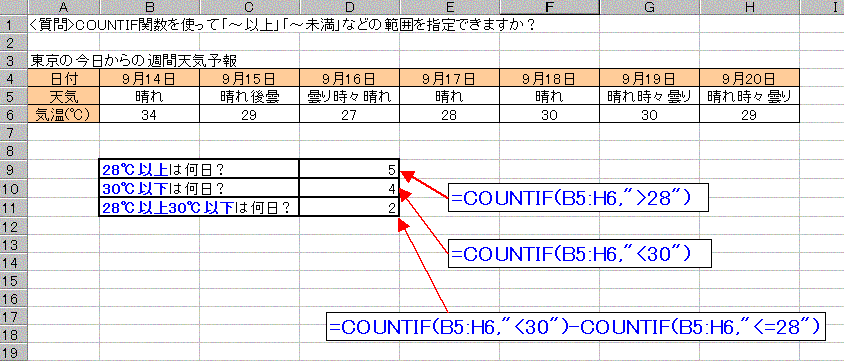
Task: Click the 28℃以上30℃以下は何日？ label cell
Action: [199, 207]
